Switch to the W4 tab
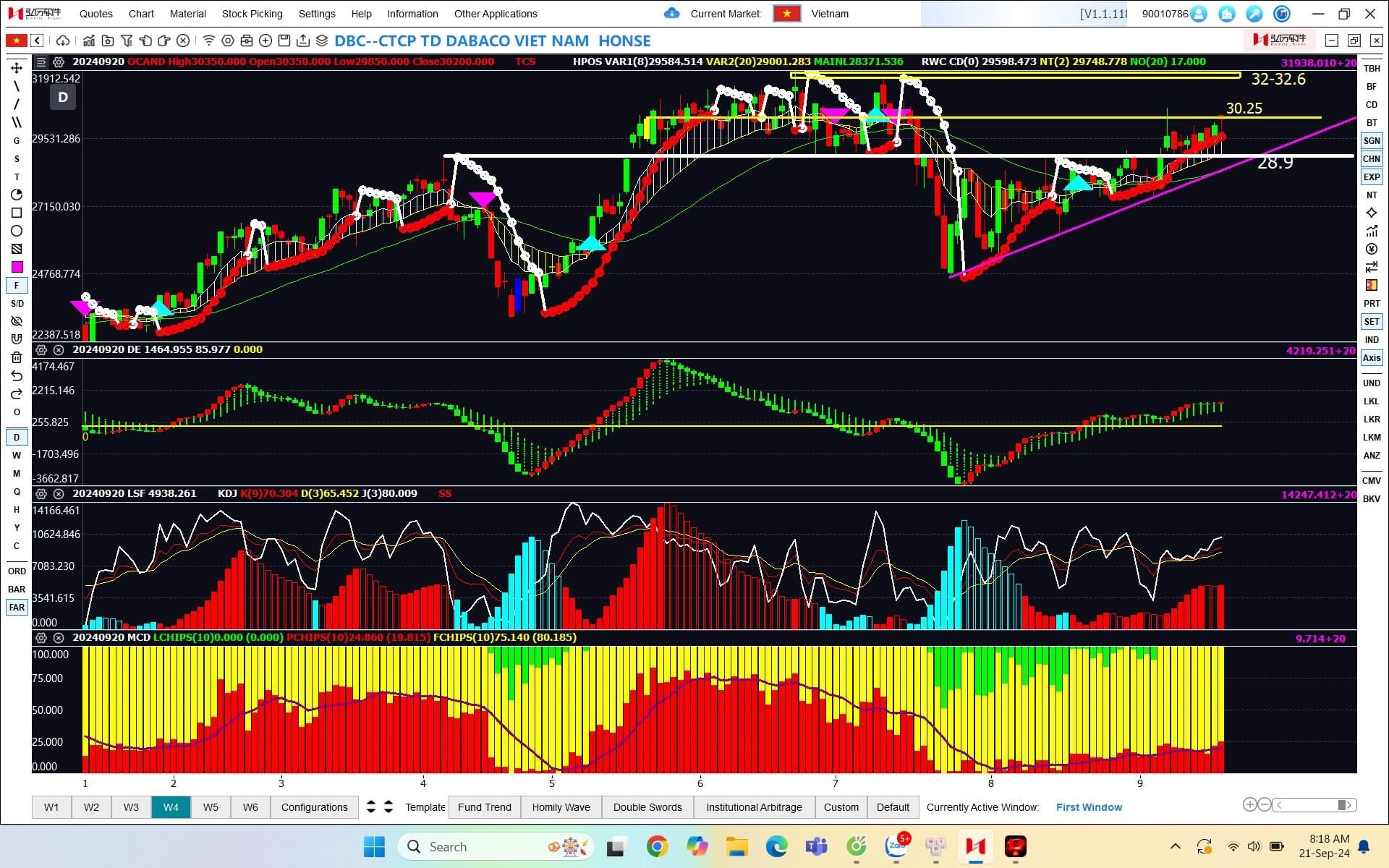The height and width of the screenshot is (868, 1389). [171, 807]
